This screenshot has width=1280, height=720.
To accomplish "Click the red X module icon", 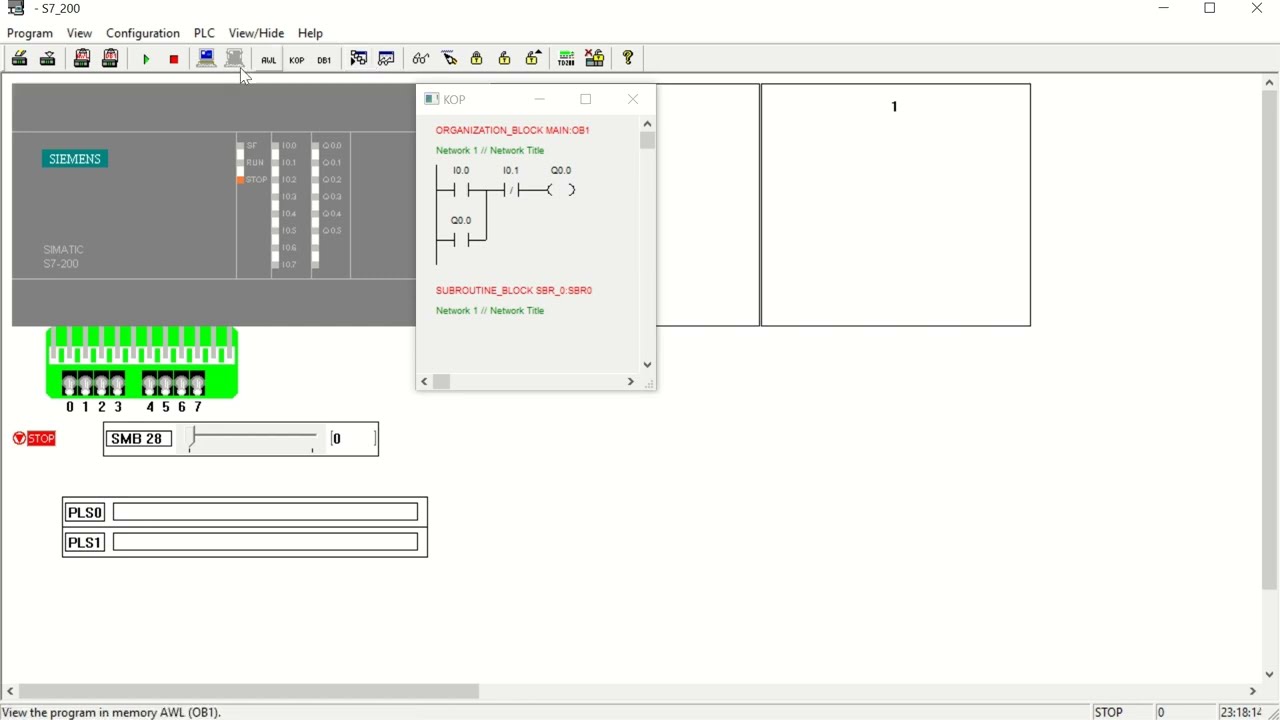I will coord(595,59).
